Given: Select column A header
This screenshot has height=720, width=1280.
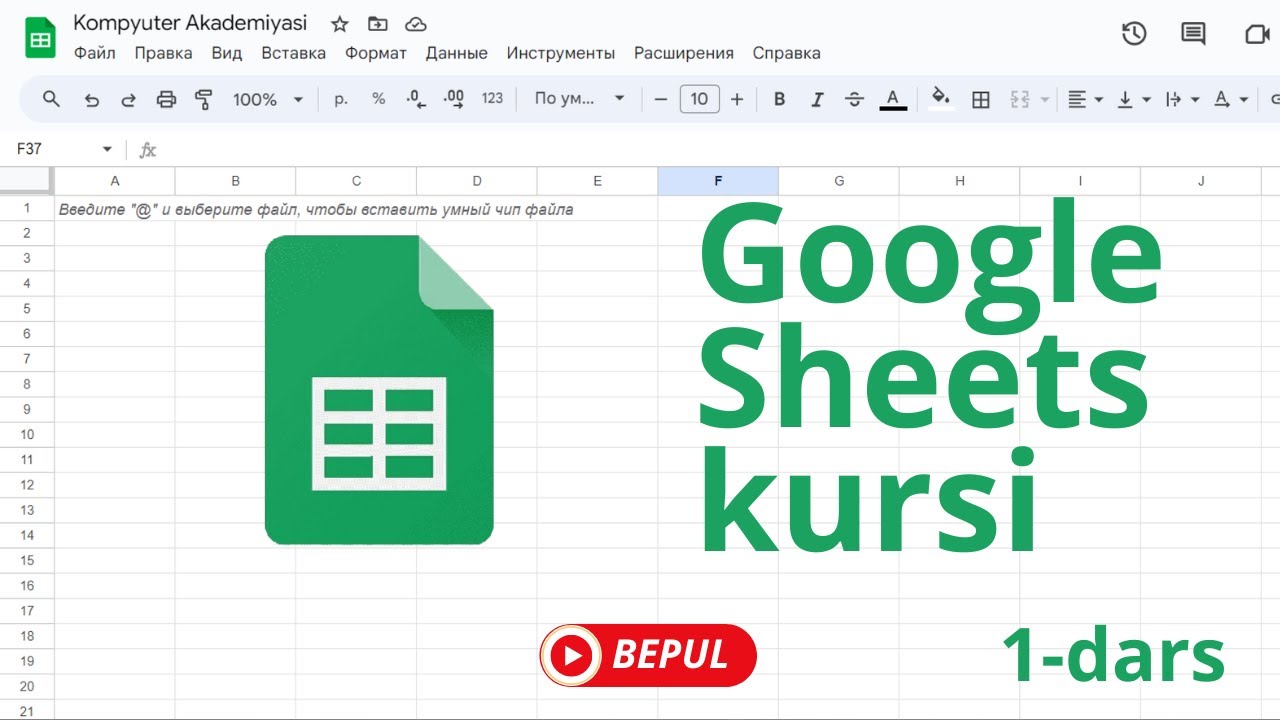Looking at the screenshot, I should click(x=115, y=181).
